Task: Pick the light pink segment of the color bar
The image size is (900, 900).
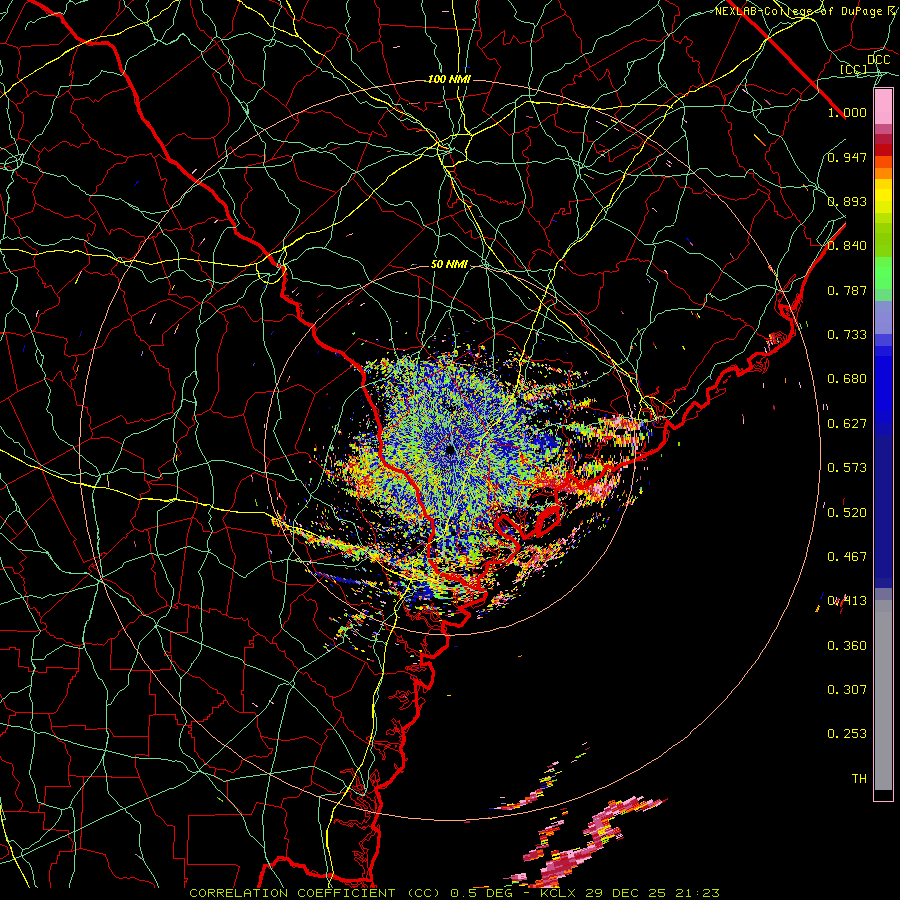Action: (x=883, y=106)
